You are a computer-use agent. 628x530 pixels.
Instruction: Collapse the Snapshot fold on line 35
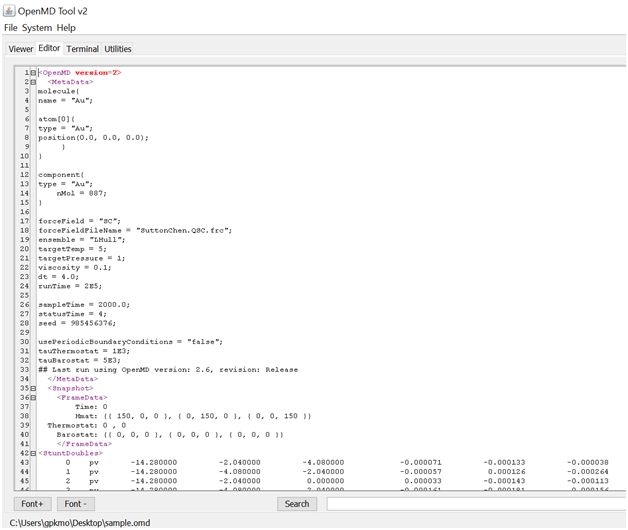coord(33,389)
